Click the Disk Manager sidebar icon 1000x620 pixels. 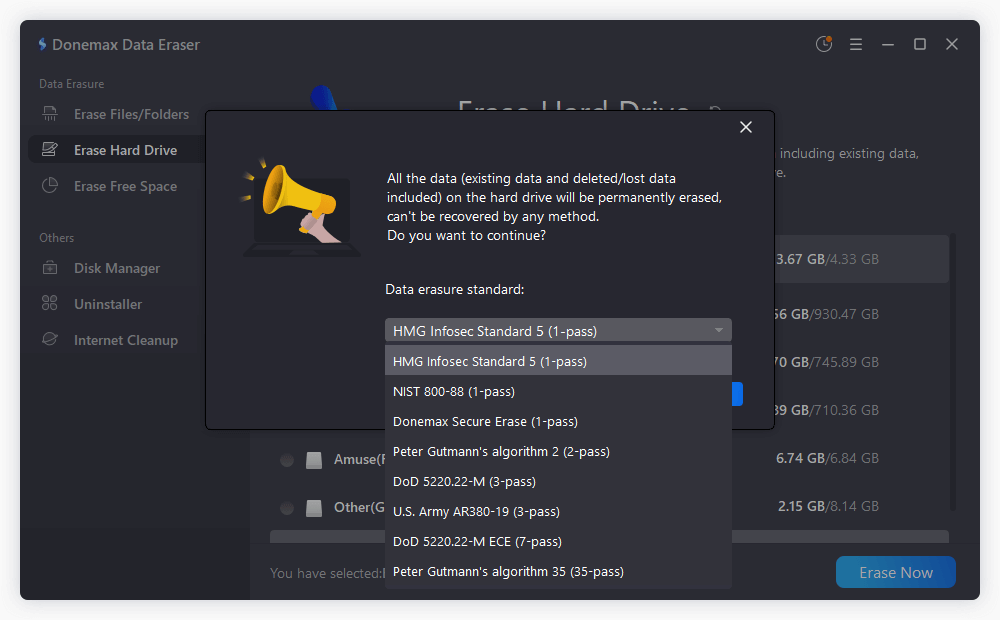[50, 268]
